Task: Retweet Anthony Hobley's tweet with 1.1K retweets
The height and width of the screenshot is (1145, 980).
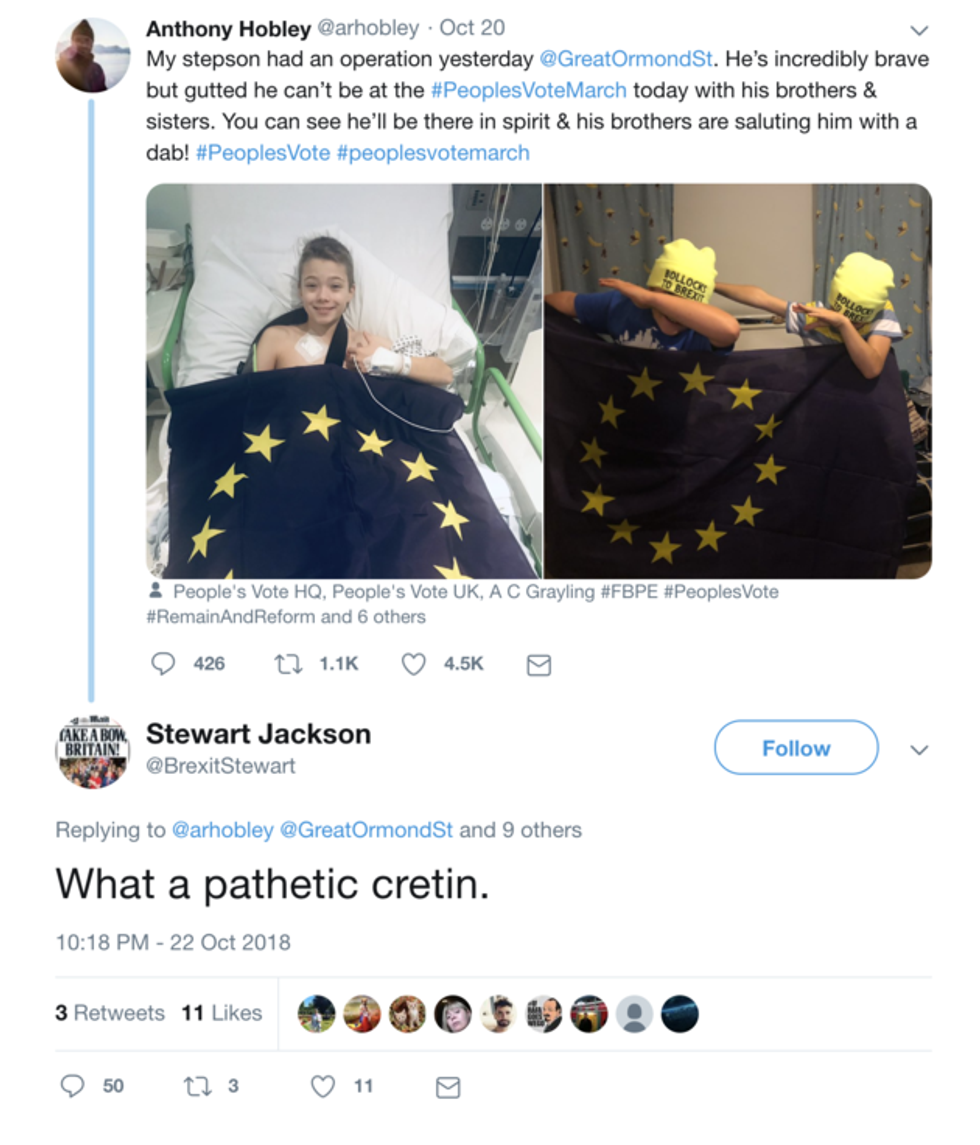Action: (288, 664)
